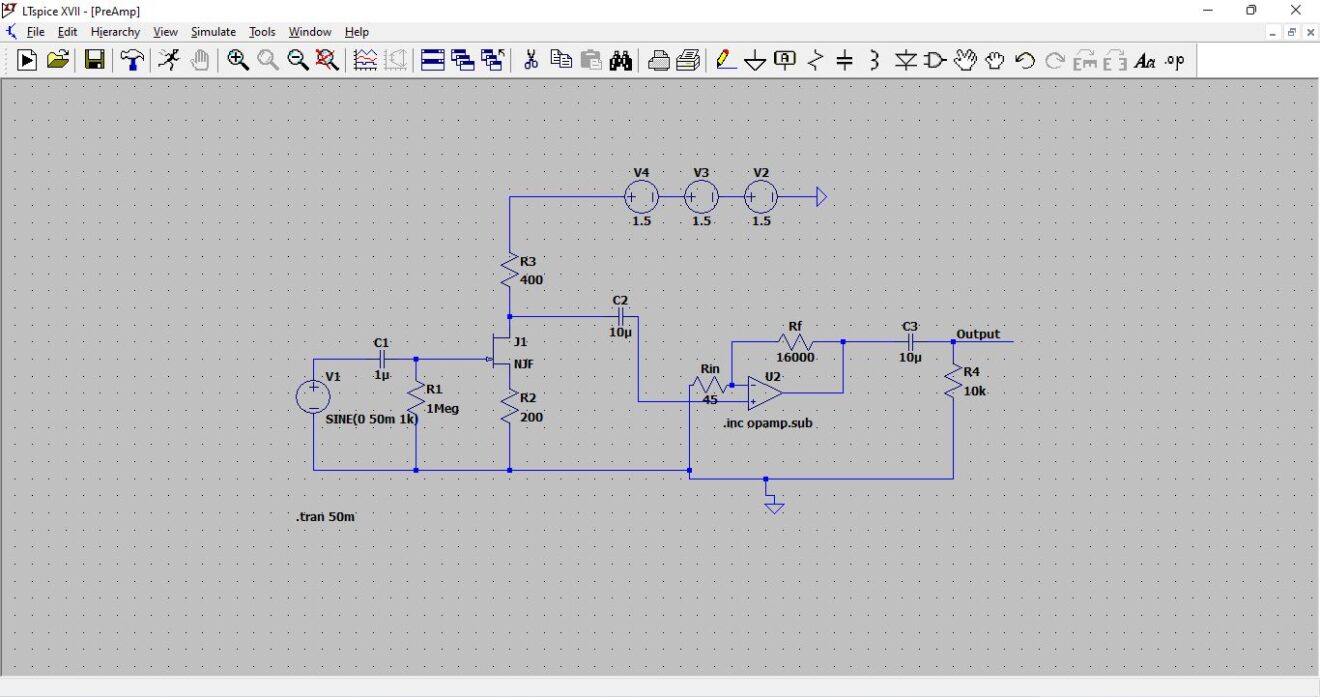Open the Simulate menu
Viewport: 1320px width, 697px height.
tap(213, 31)
